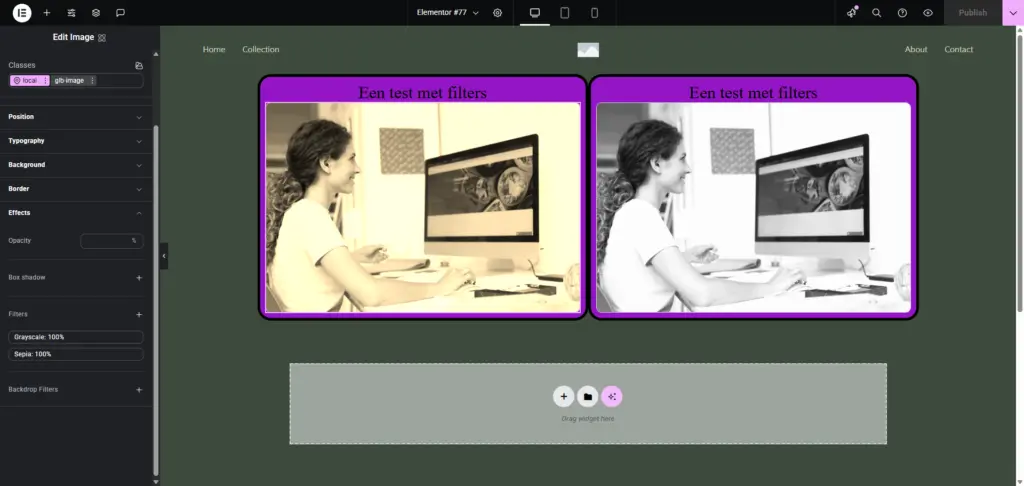Click the panel vertical scrollbar

click(x=155, y=300)
